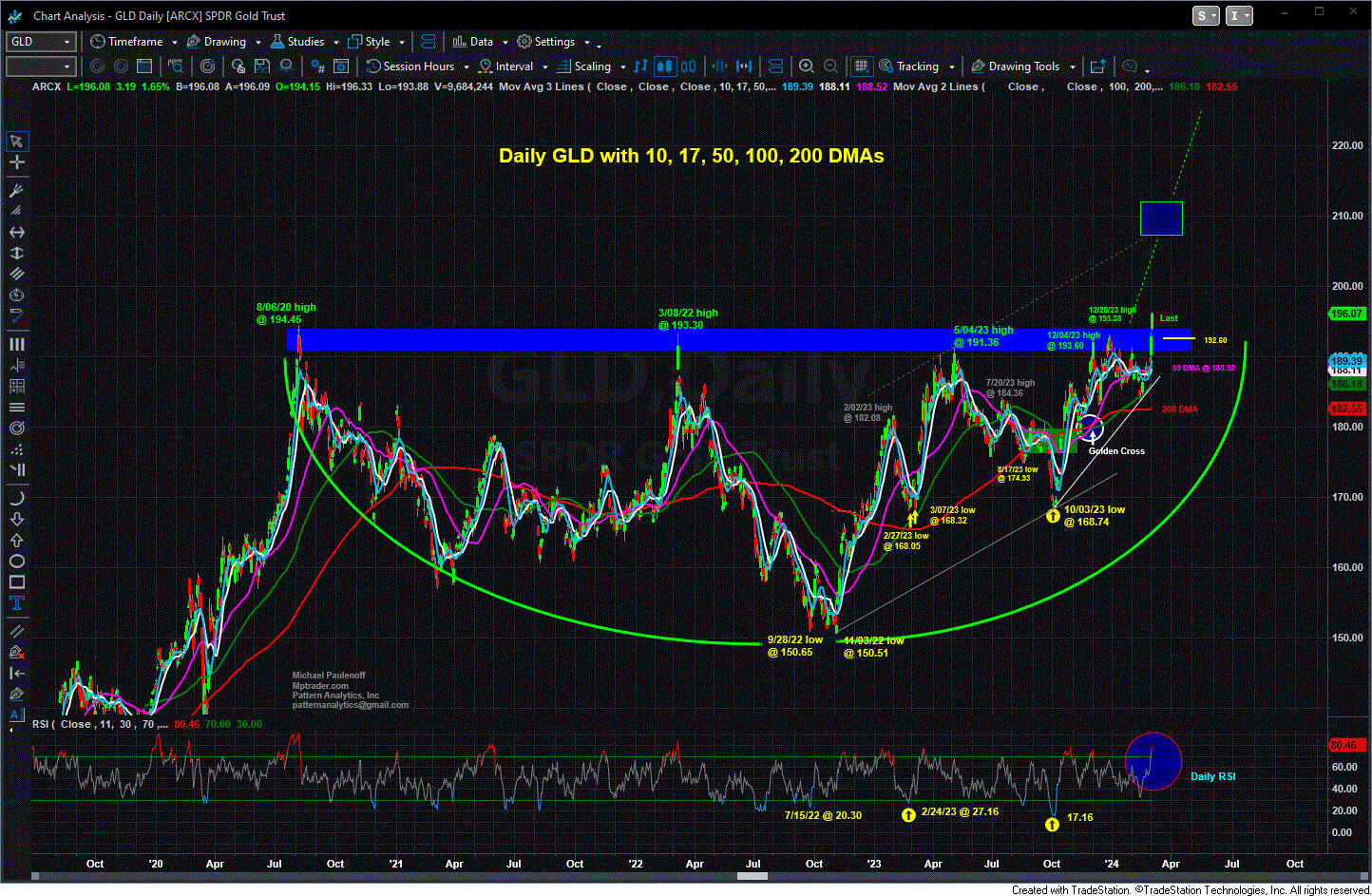The height and width of the screenshot is (896, 1372).
Task: Select the ellipse drawing tool
Action: (x=17, y=562)
